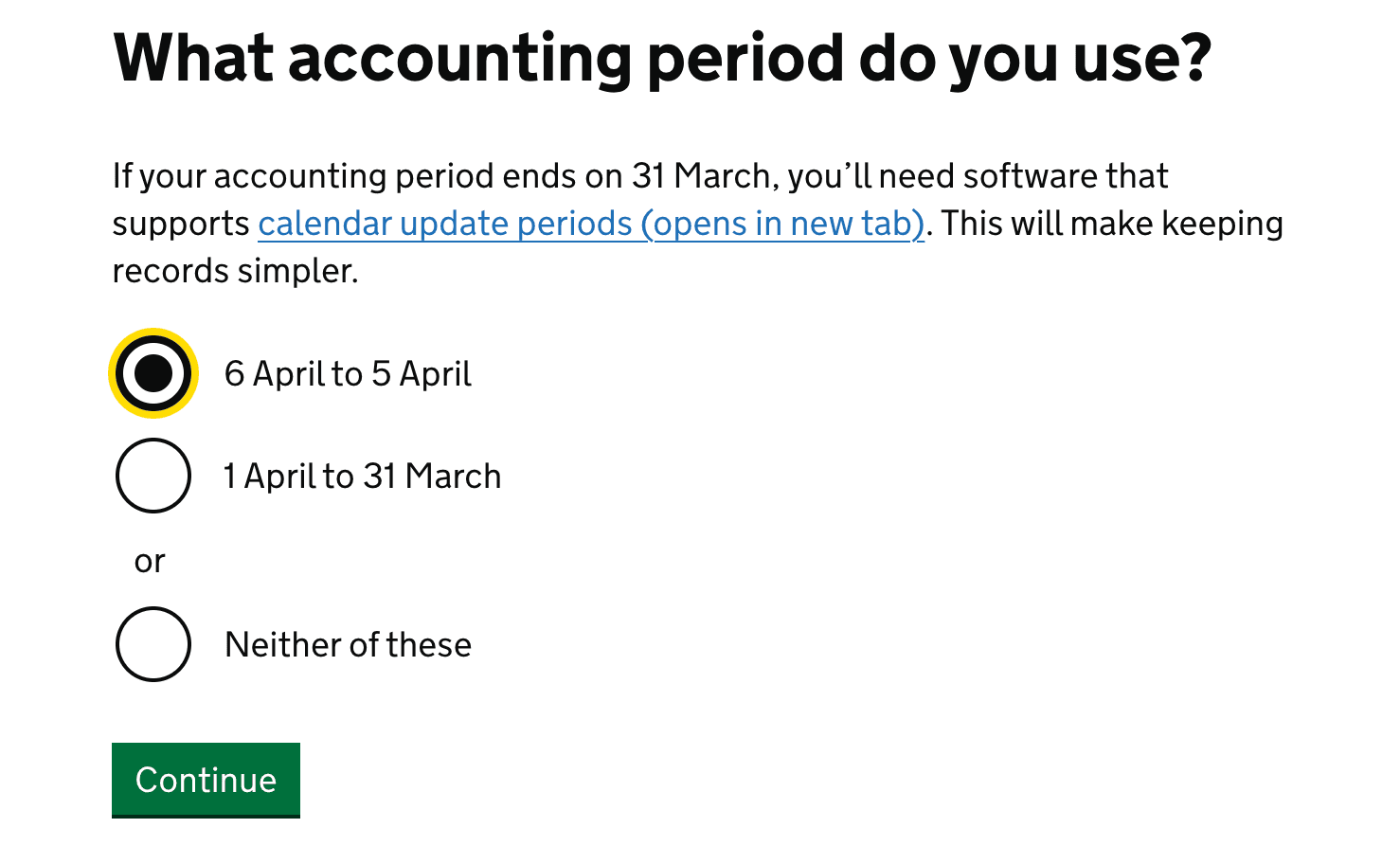Click the 'Neither of these' label text
The width and height of the screenshot is (1400, 864).
pyautogui.click(x=347, y=644)
